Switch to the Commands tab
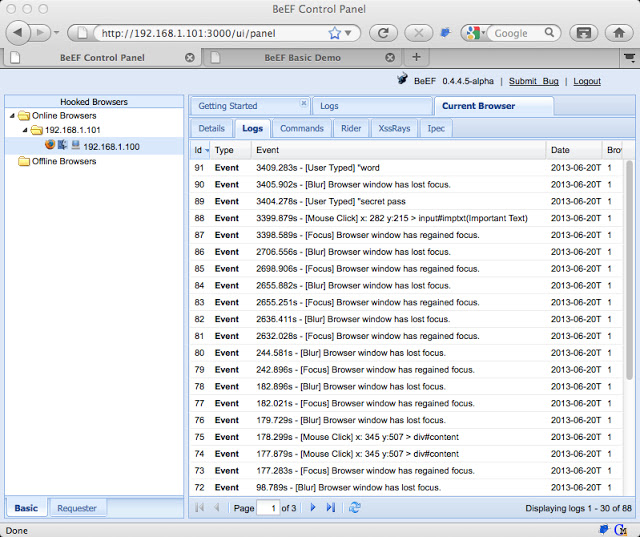 (x=301, y=128)
